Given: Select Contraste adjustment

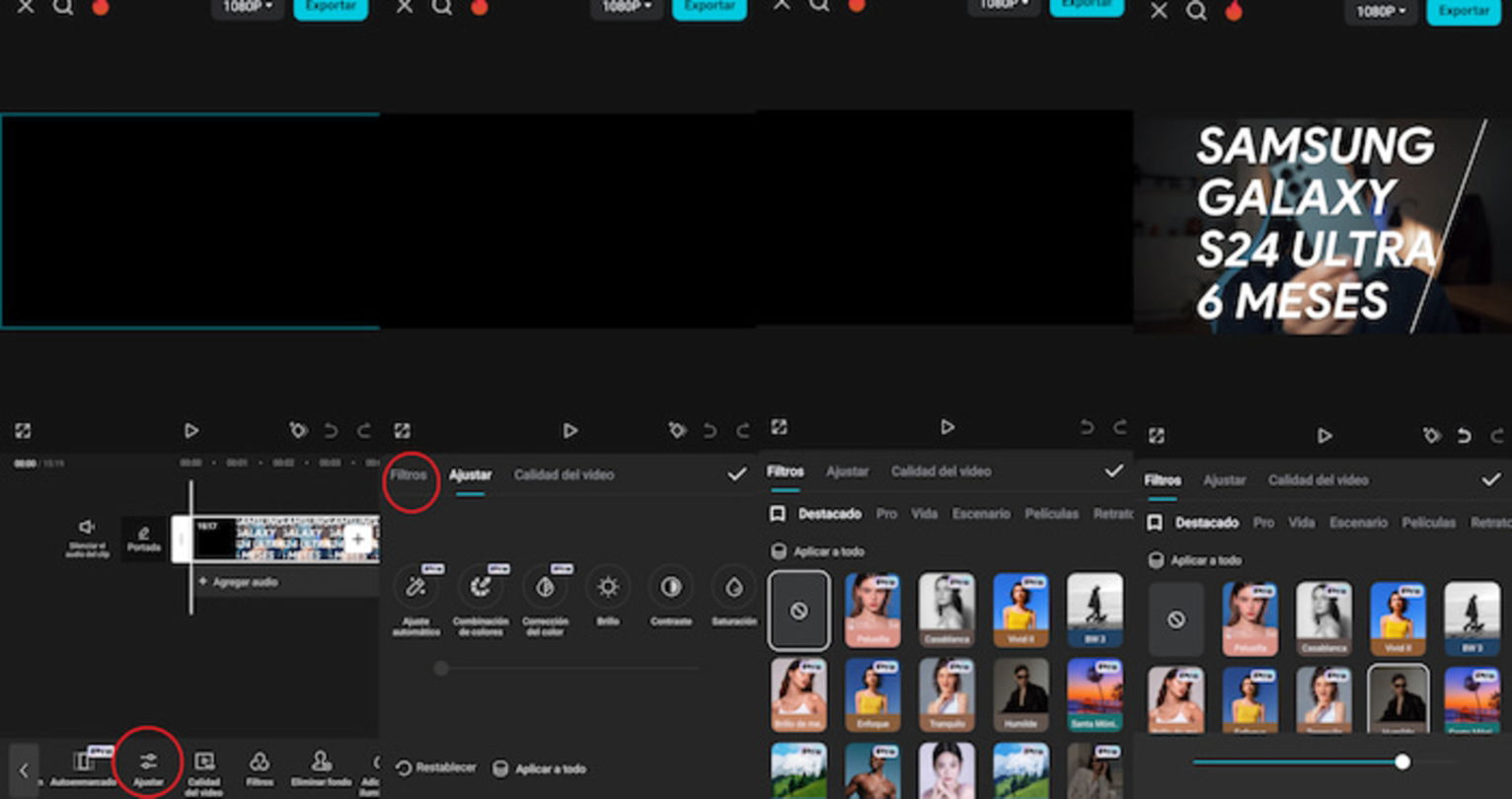Looking at the screenshot, I should click(x=671, y=596).
